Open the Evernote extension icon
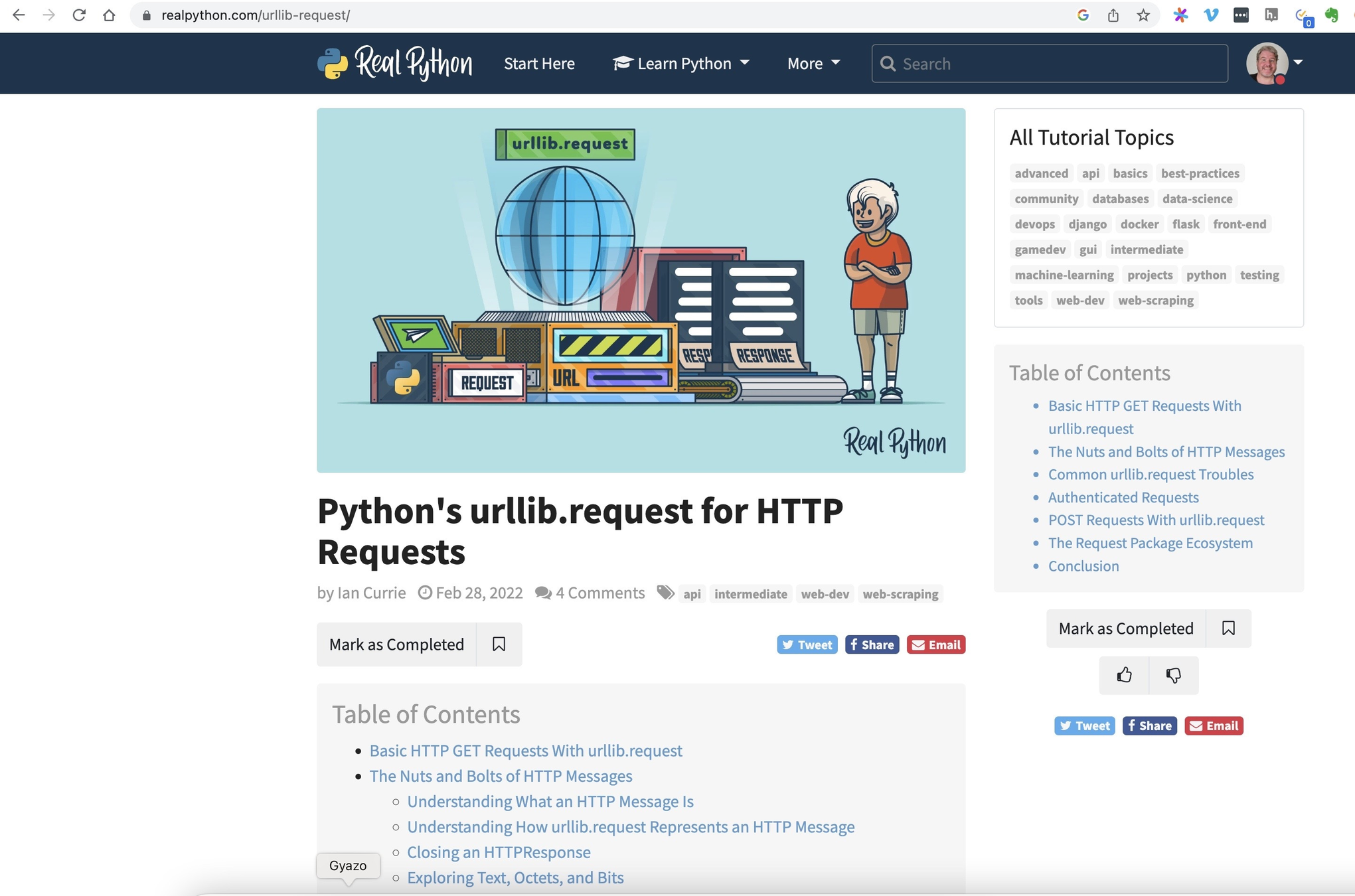Screen dimensions: 1355x896 (1331, 15)
